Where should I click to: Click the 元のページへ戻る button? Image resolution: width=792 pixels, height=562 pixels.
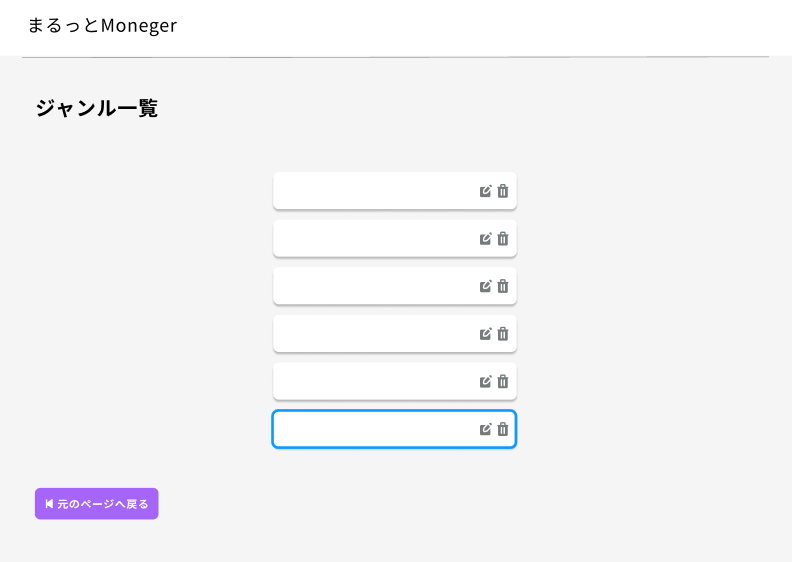click(x=96, y=503)
